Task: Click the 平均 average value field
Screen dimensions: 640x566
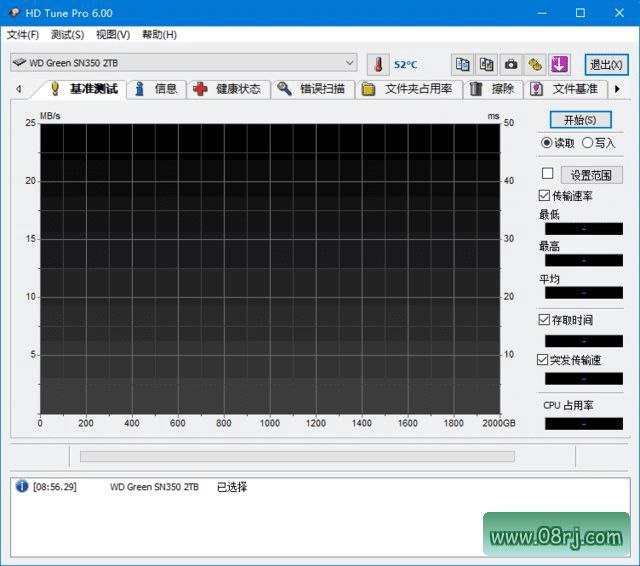Action: click(584, 293)
